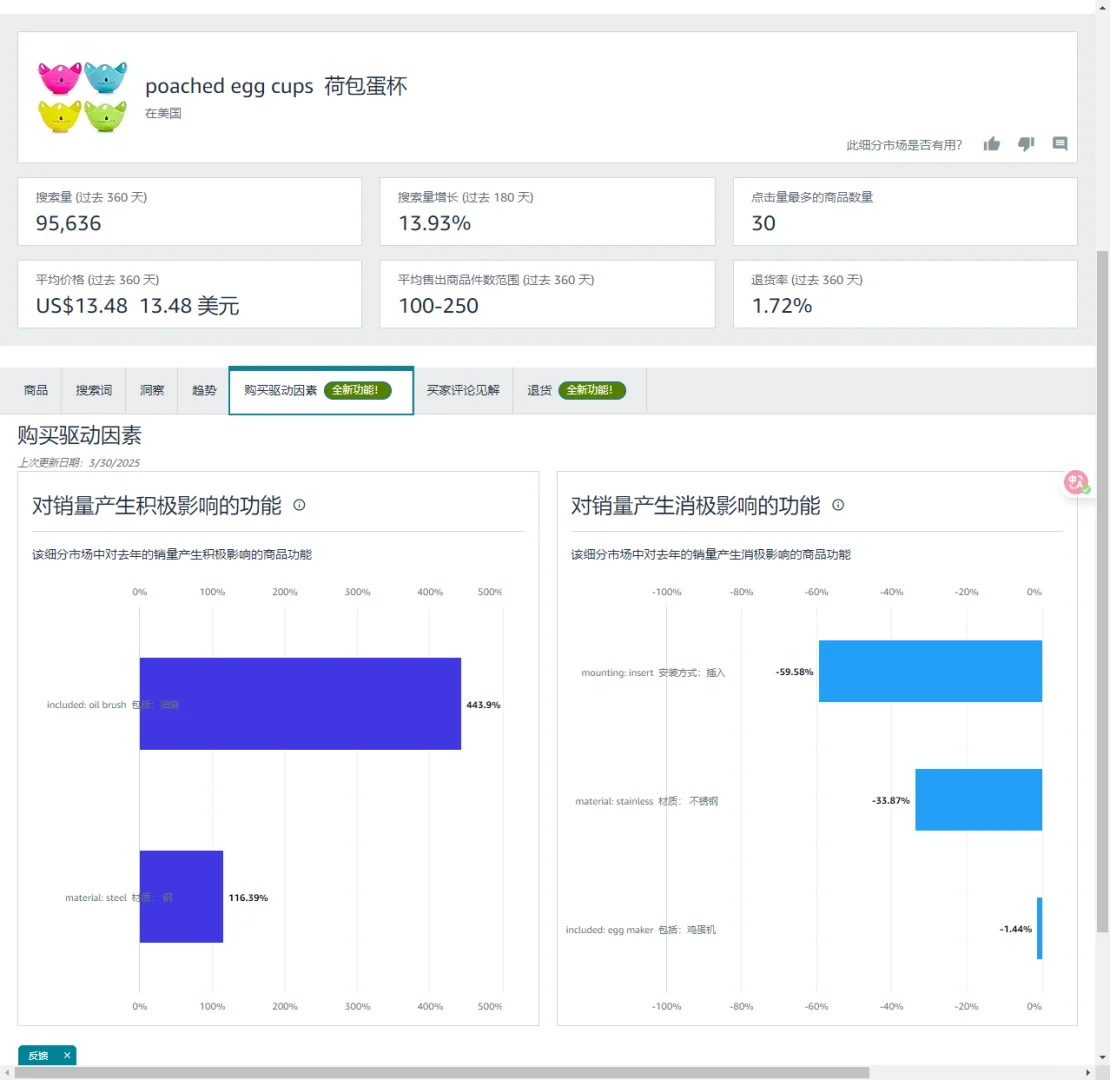
Task: Click the 在美国 location text
Action: (x=164, y=113)
